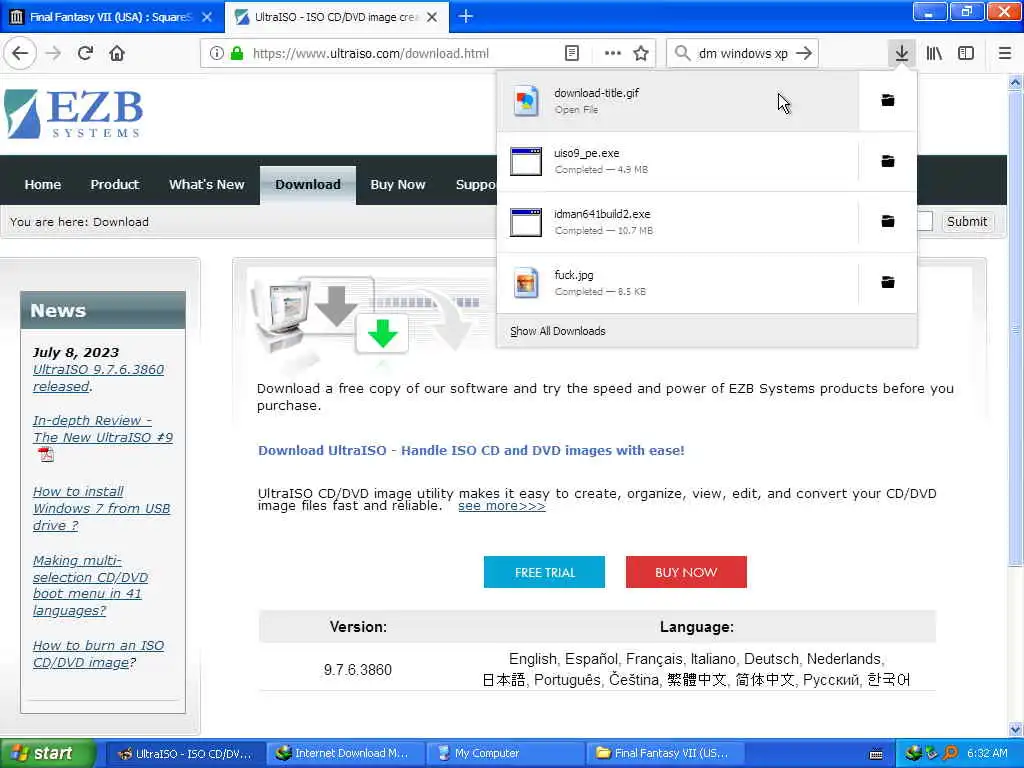Open Making multi-selection boot menu link
The height and width of the screenshot is (768, 1024).
tap(90, 586)
